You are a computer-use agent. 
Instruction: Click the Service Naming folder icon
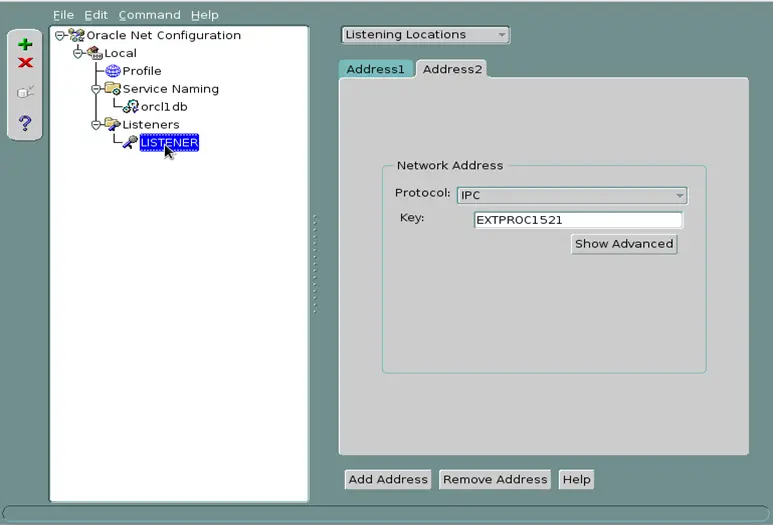click(x=113, y=89)
